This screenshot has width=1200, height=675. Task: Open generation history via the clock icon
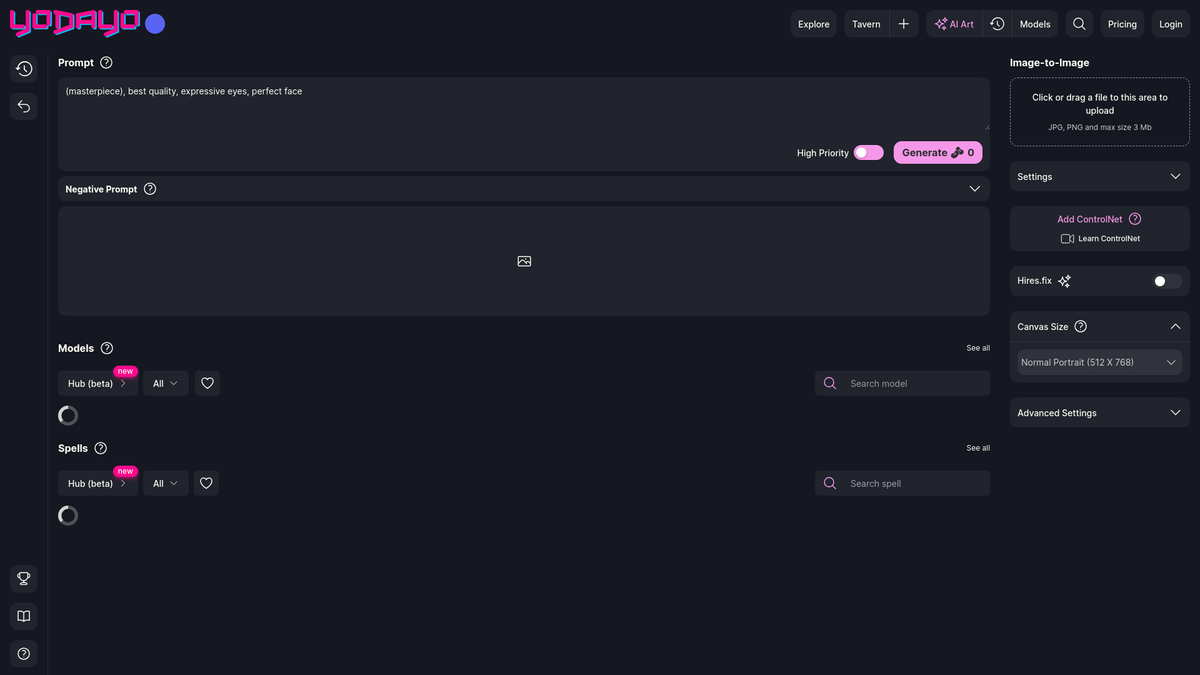[x=996, y=23]
